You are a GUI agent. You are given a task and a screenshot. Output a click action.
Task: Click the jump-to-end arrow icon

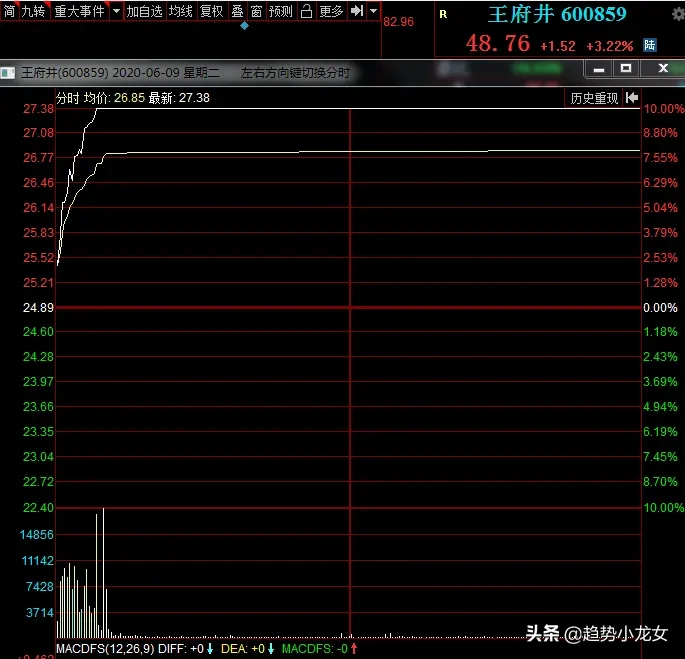357,11
